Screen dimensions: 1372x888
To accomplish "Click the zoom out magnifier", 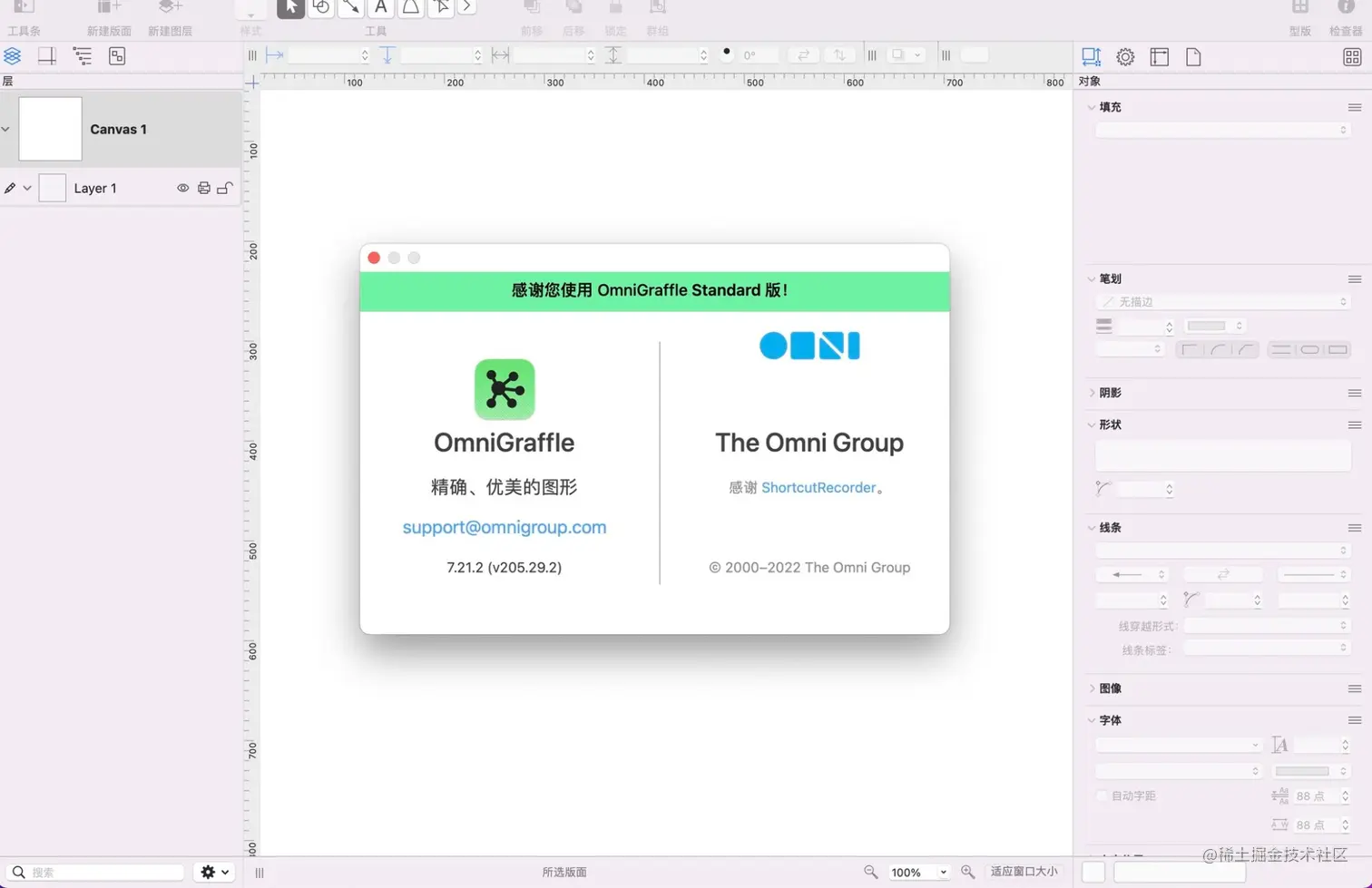I will coord(871,872).
